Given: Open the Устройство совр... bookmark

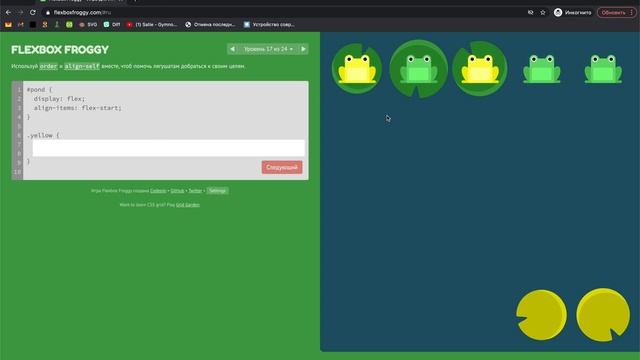Looking at the screenshot, I should (x=269, y=24).
